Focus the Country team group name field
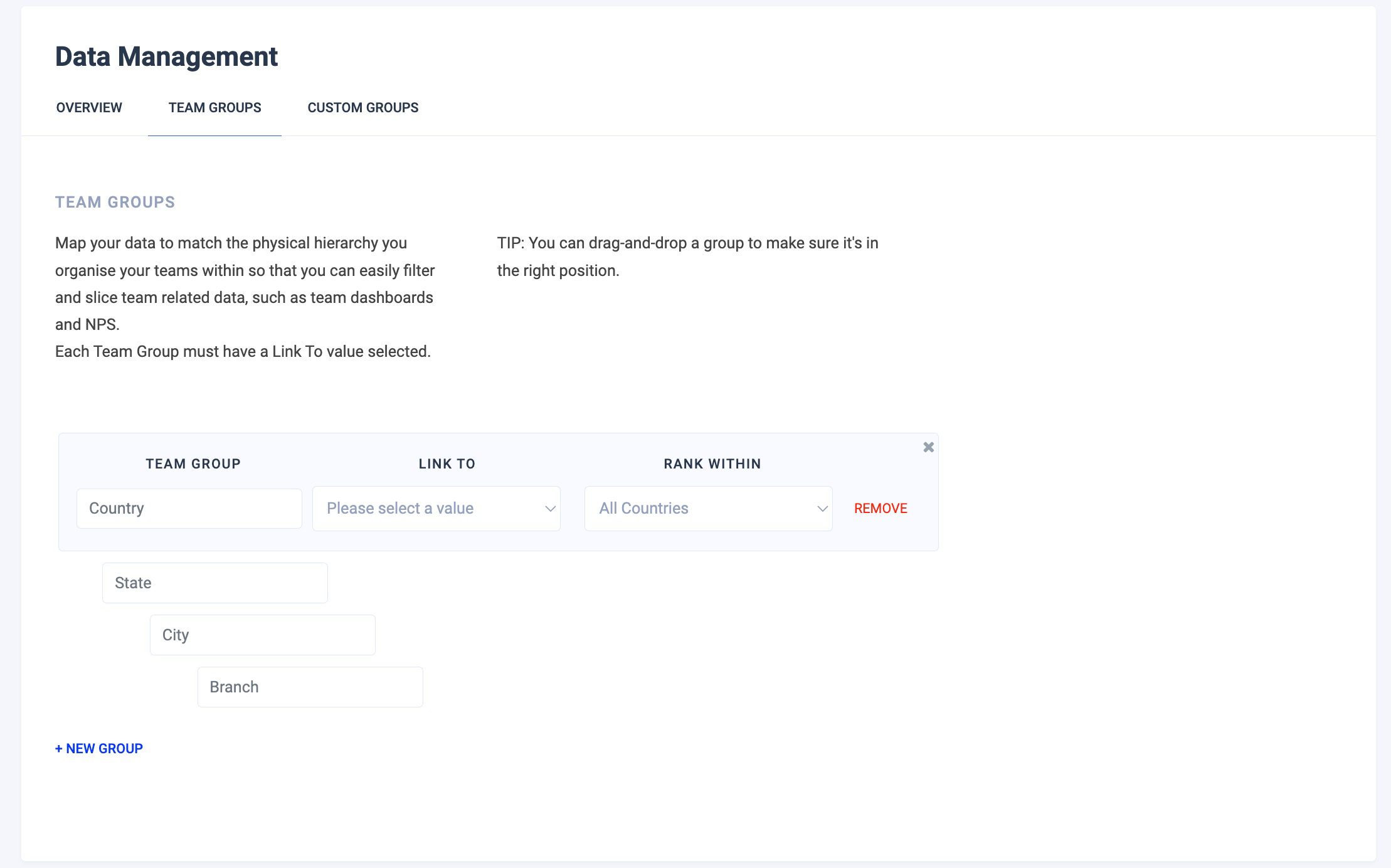 pos(189,509)
